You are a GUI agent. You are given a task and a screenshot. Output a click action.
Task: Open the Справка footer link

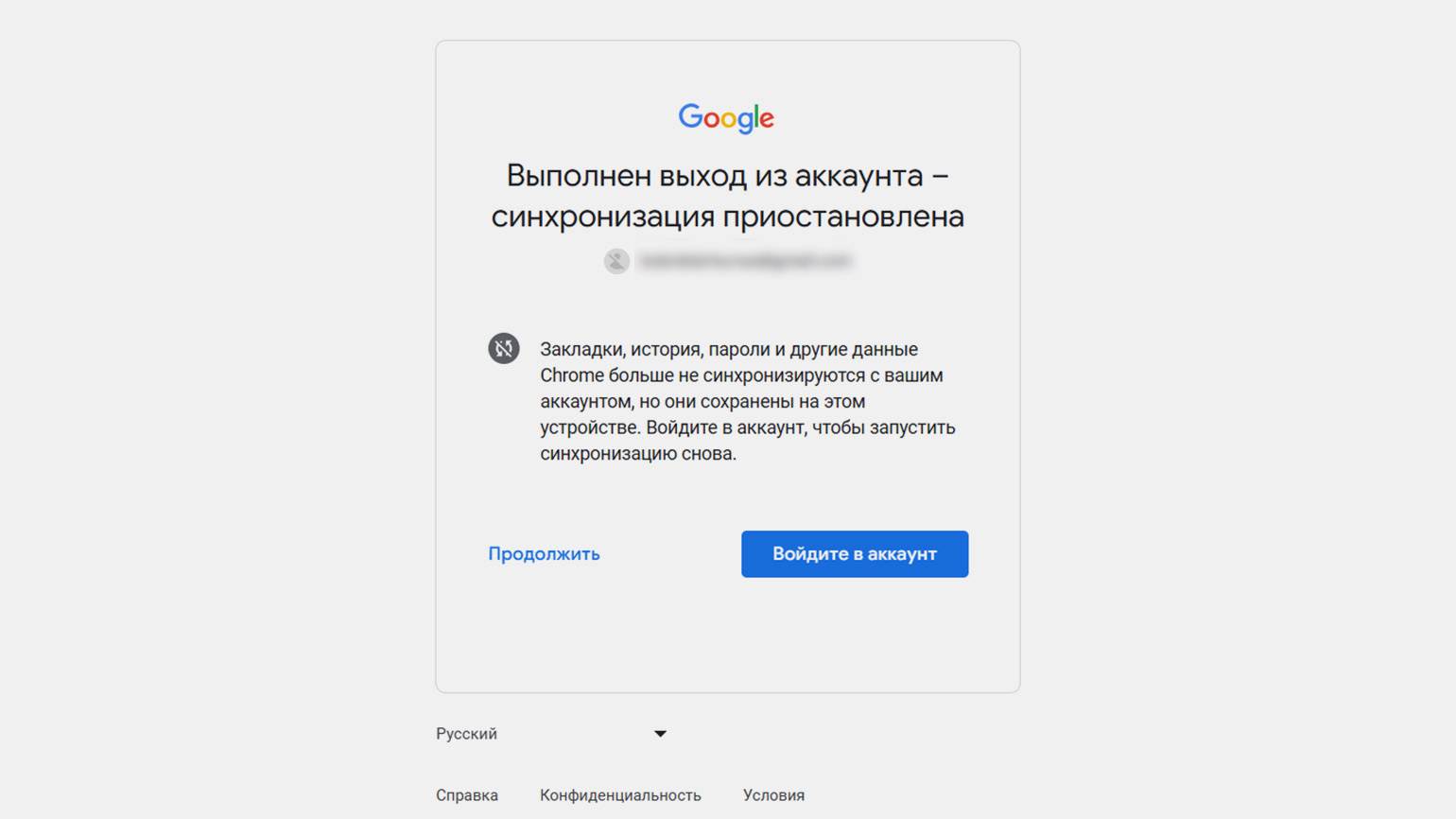pyautogui.click(x=467, y=795)
